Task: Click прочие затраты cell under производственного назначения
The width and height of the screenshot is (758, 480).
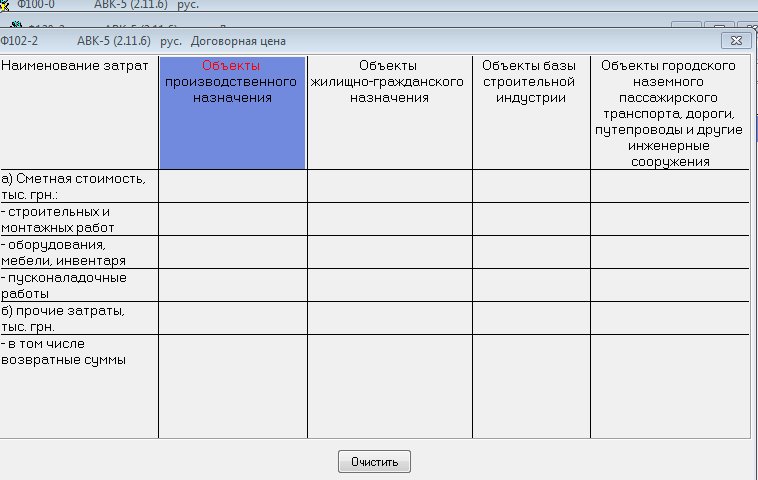Action: click(x=232, y=318)
